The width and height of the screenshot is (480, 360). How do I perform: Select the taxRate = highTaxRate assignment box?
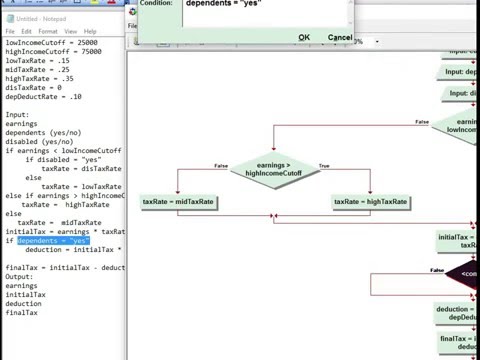coord(371,202)
